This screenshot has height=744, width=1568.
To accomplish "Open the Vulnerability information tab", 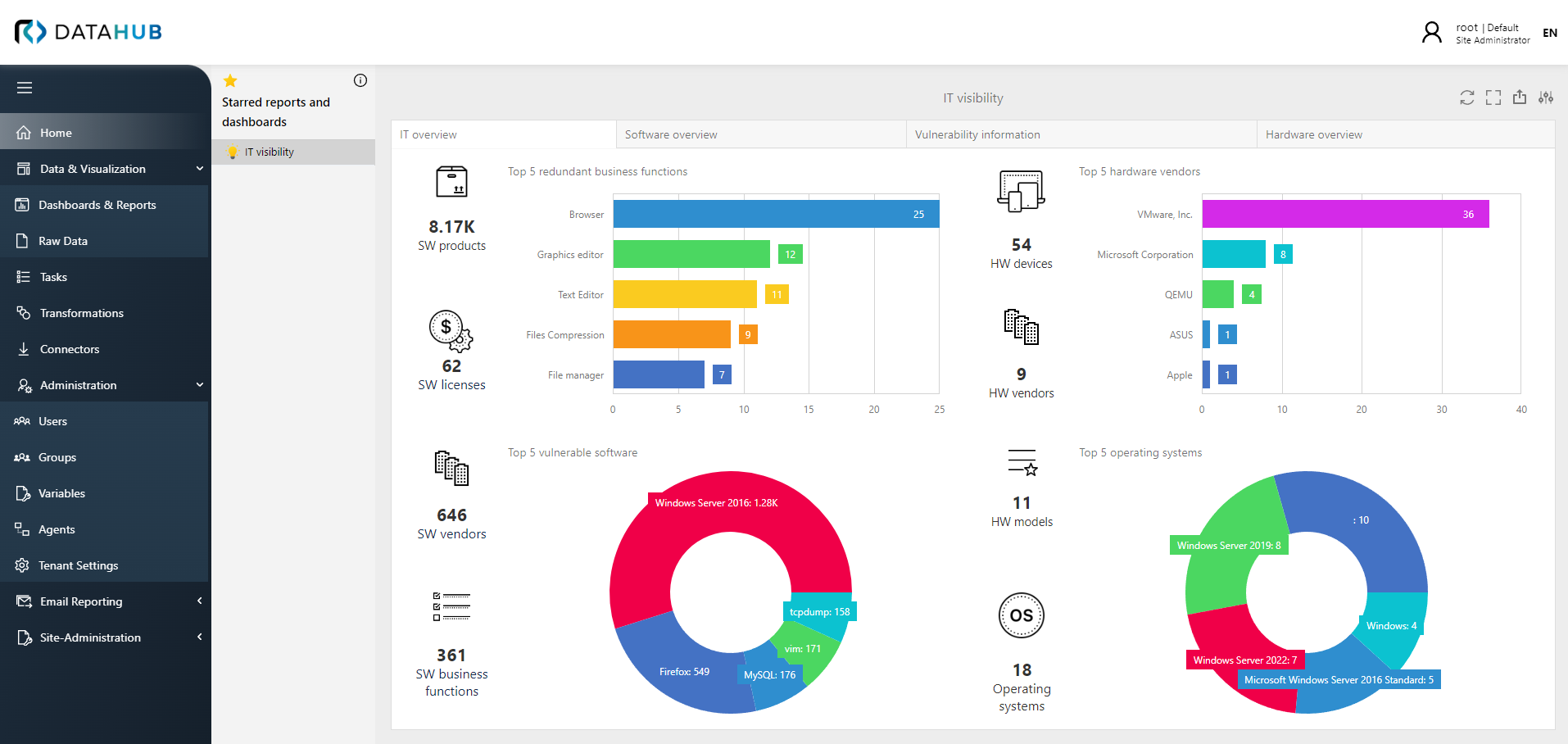I will 977,134.
